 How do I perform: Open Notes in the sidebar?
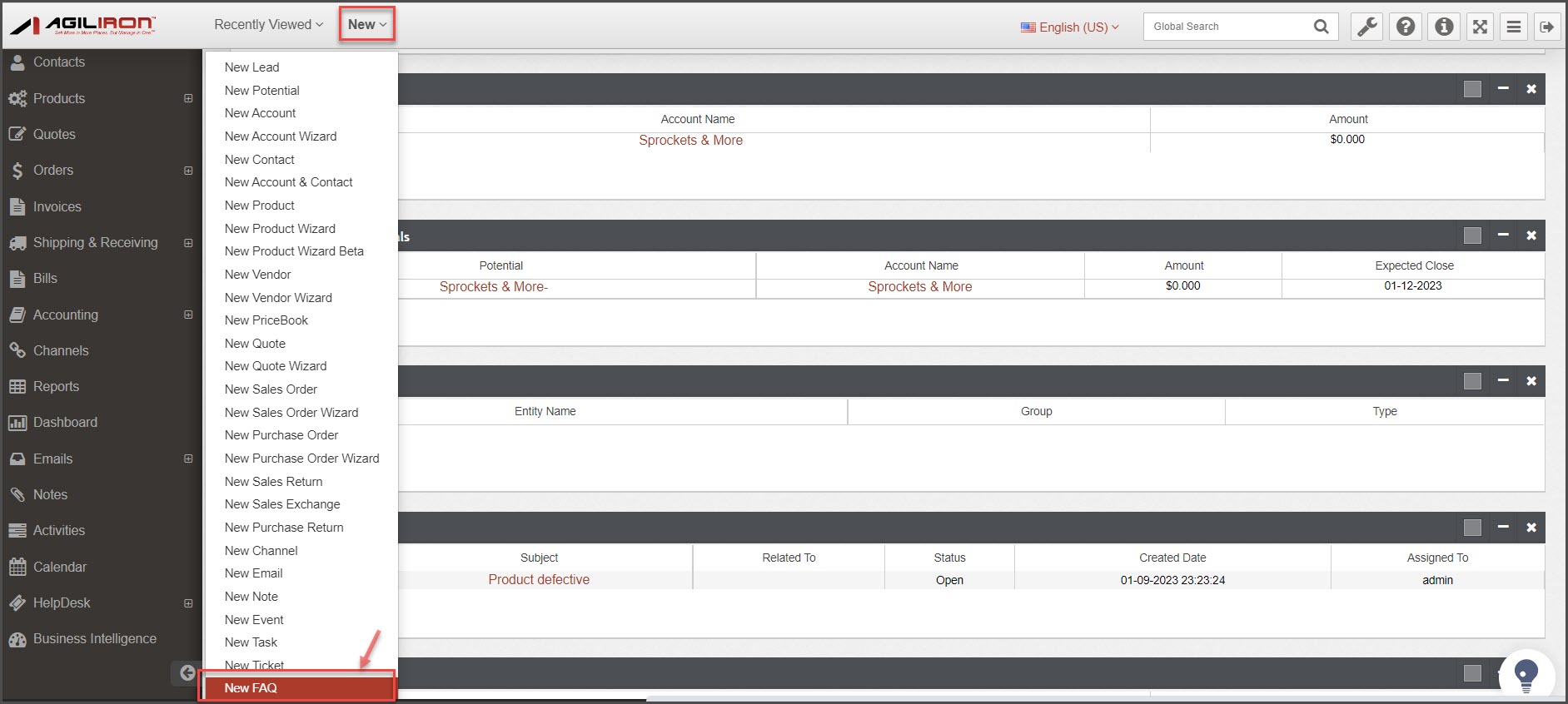point(50,494)
